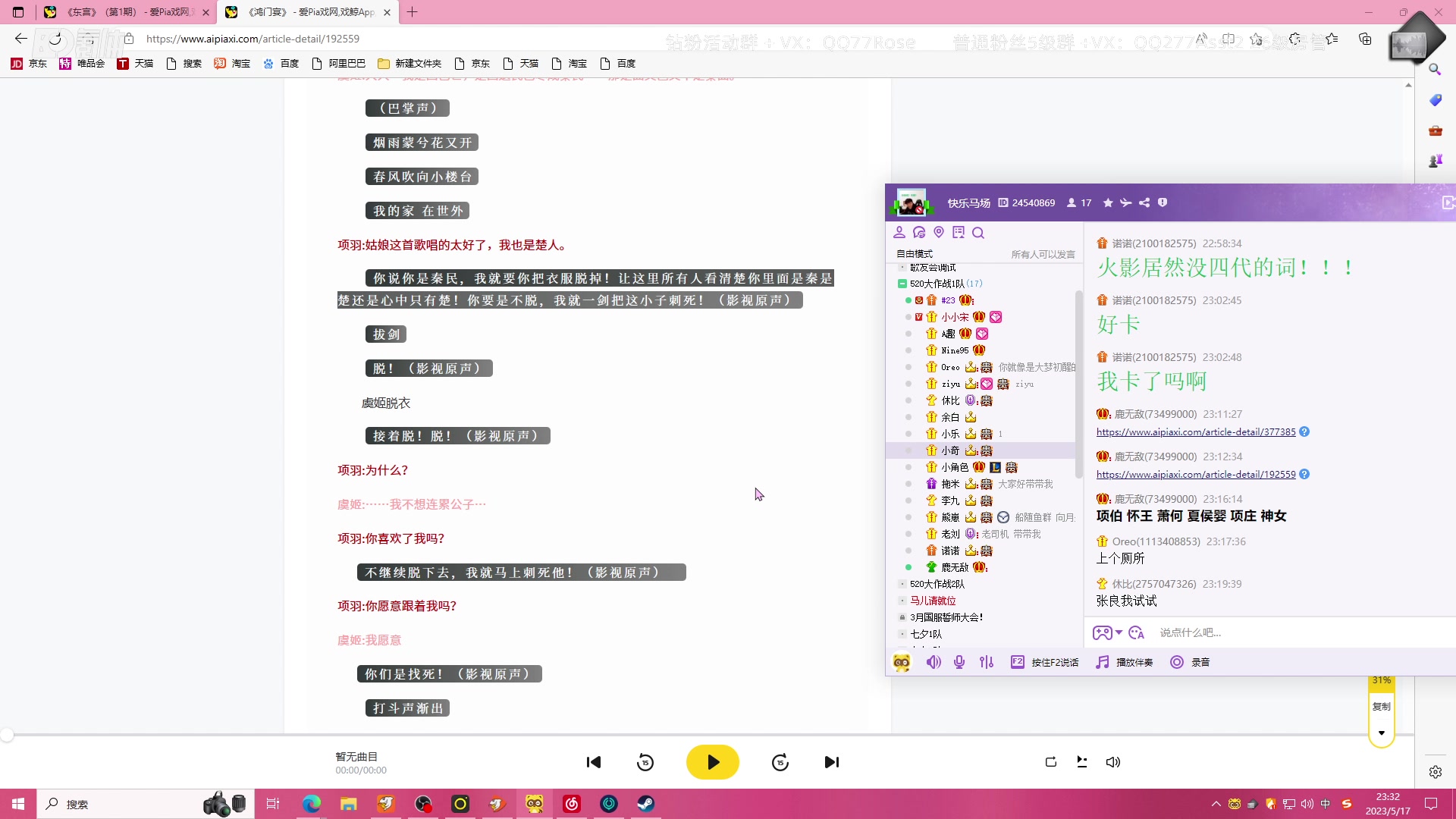Screen dimensions: 1456x819
Task: Skip to next track
Action: (832, 762)
